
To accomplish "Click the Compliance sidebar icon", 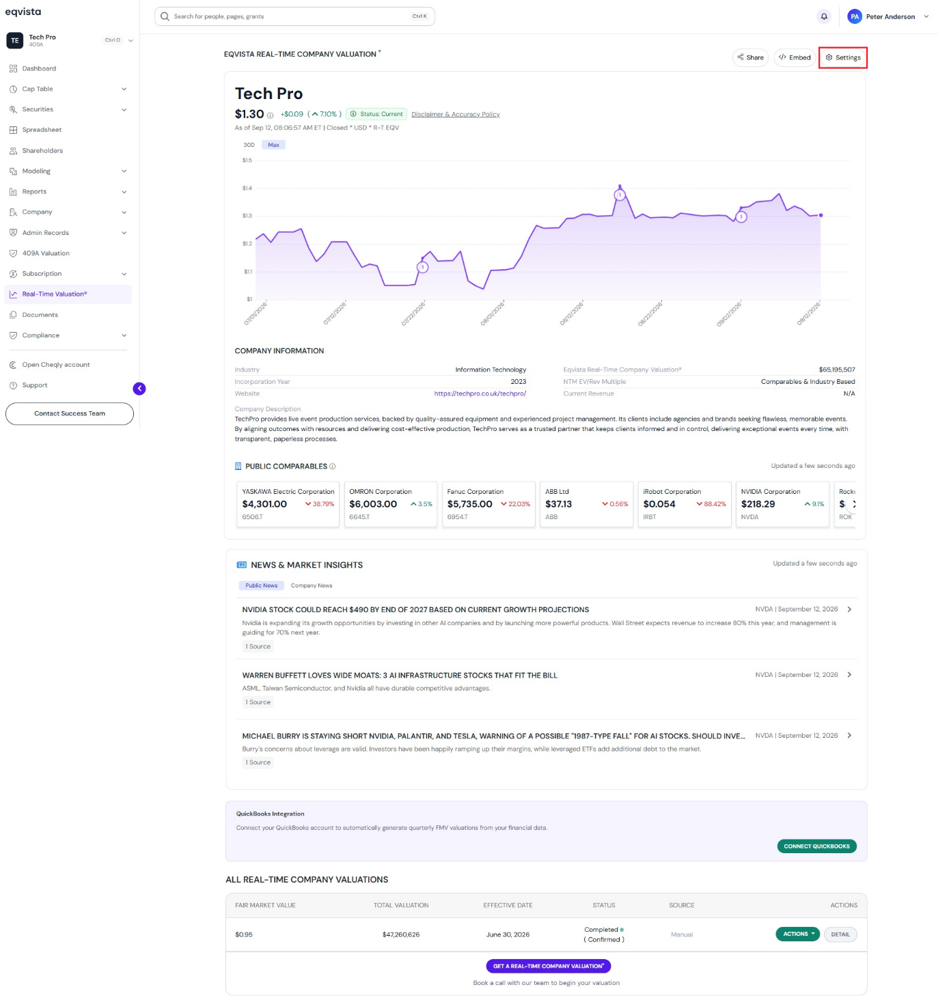I will click(13, 335).
